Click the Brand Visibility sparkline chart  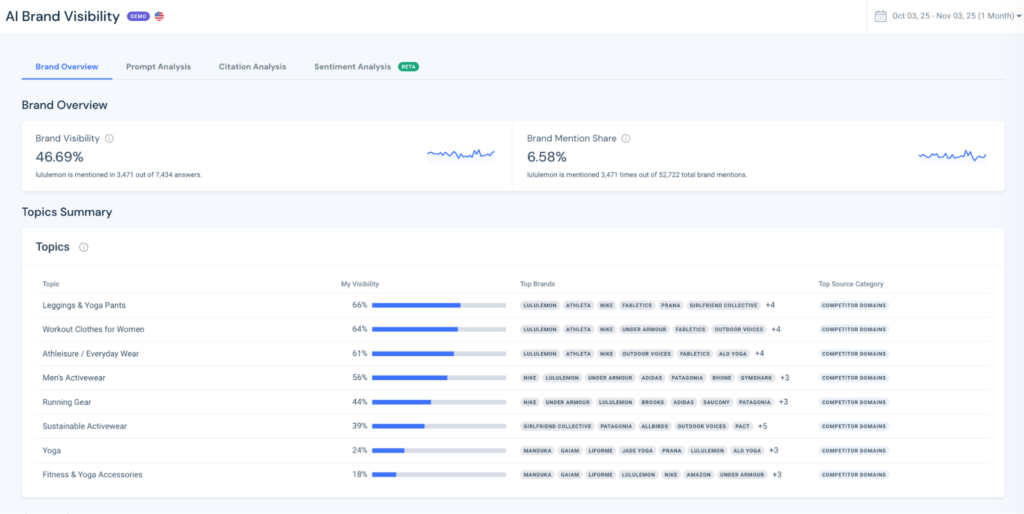coord(461,154)
